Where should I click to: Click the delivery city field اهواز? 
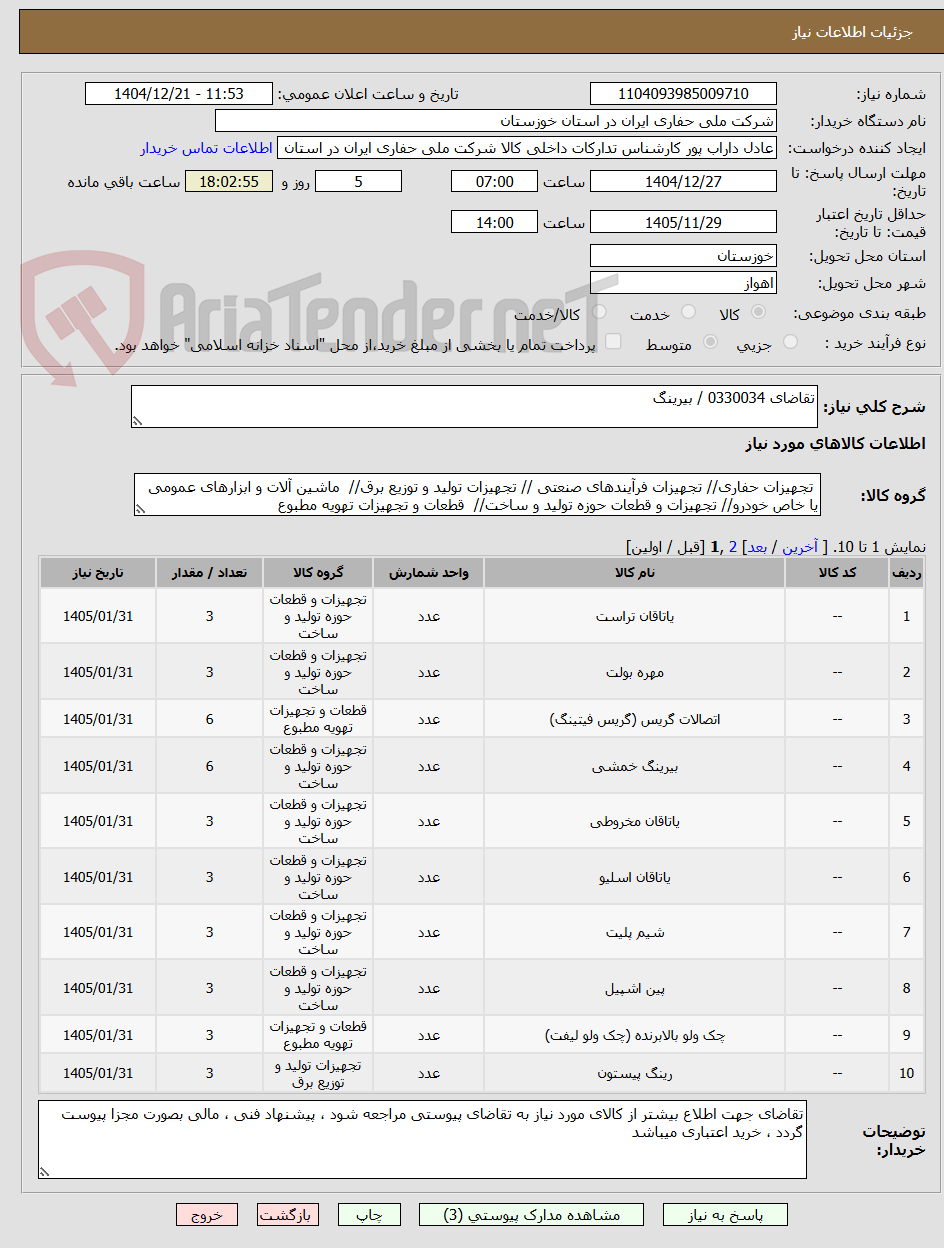683,282
